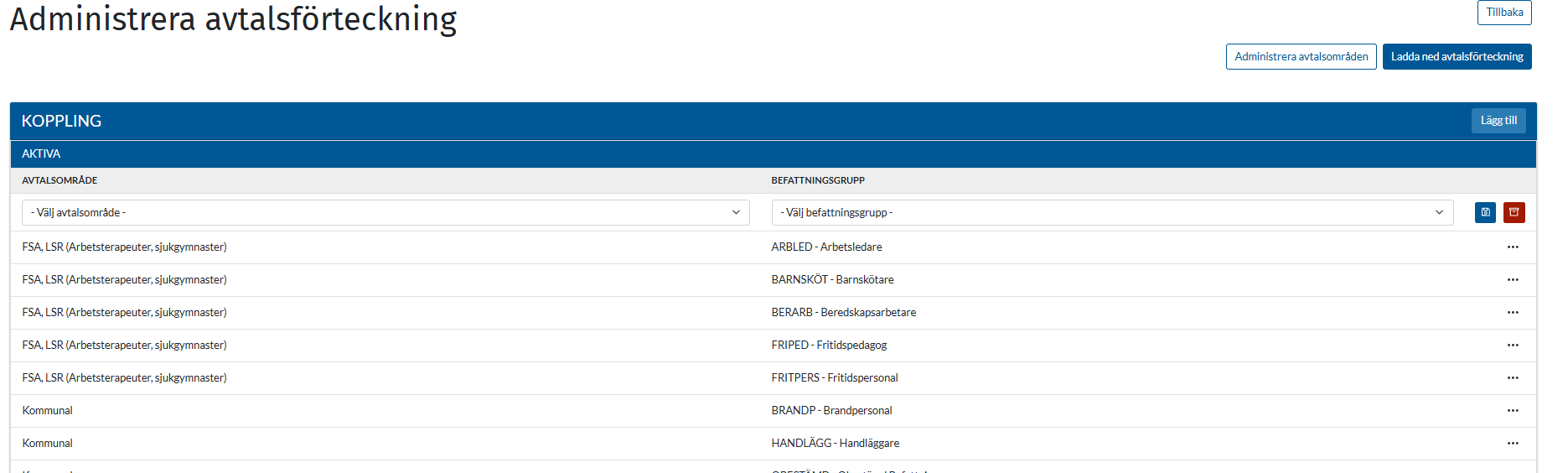
Task: Click the 'Lägg till' button
Action: point(1498,121)
